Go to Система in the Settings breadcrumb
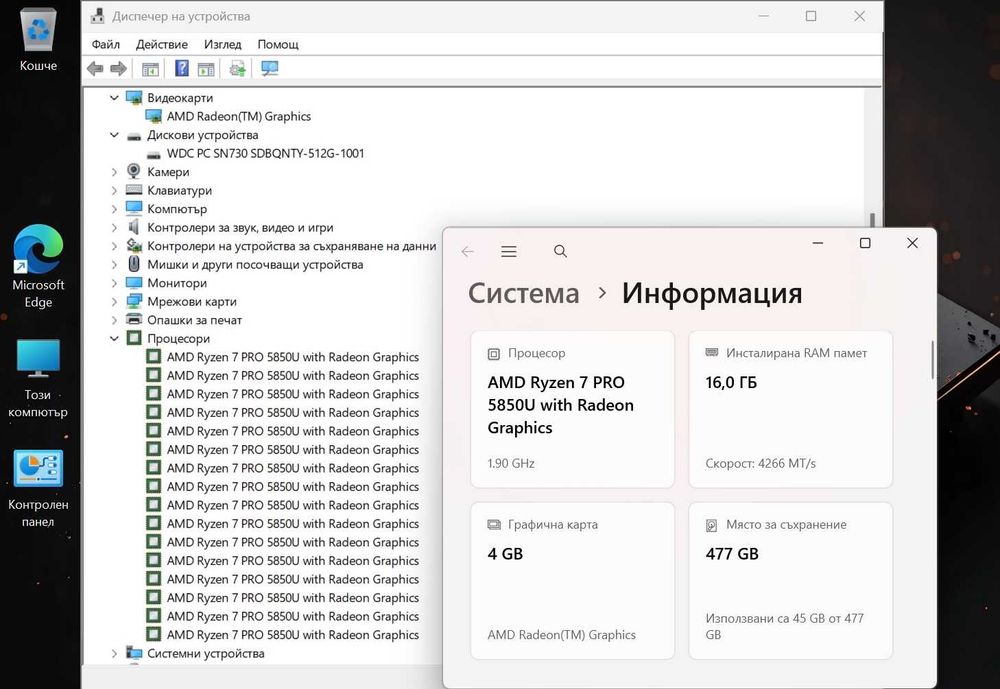 pos(524,293)
